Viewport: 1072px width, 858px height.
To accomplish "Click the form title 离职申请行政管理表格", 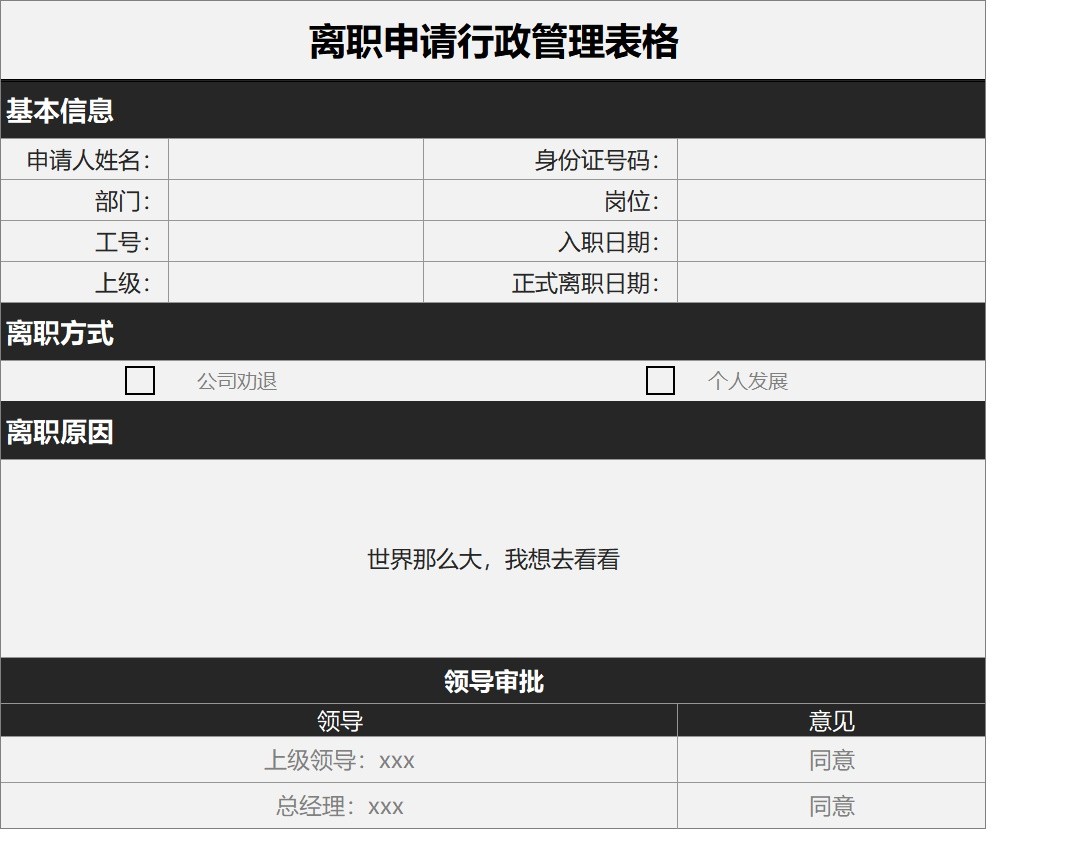I will pos(494,40).
